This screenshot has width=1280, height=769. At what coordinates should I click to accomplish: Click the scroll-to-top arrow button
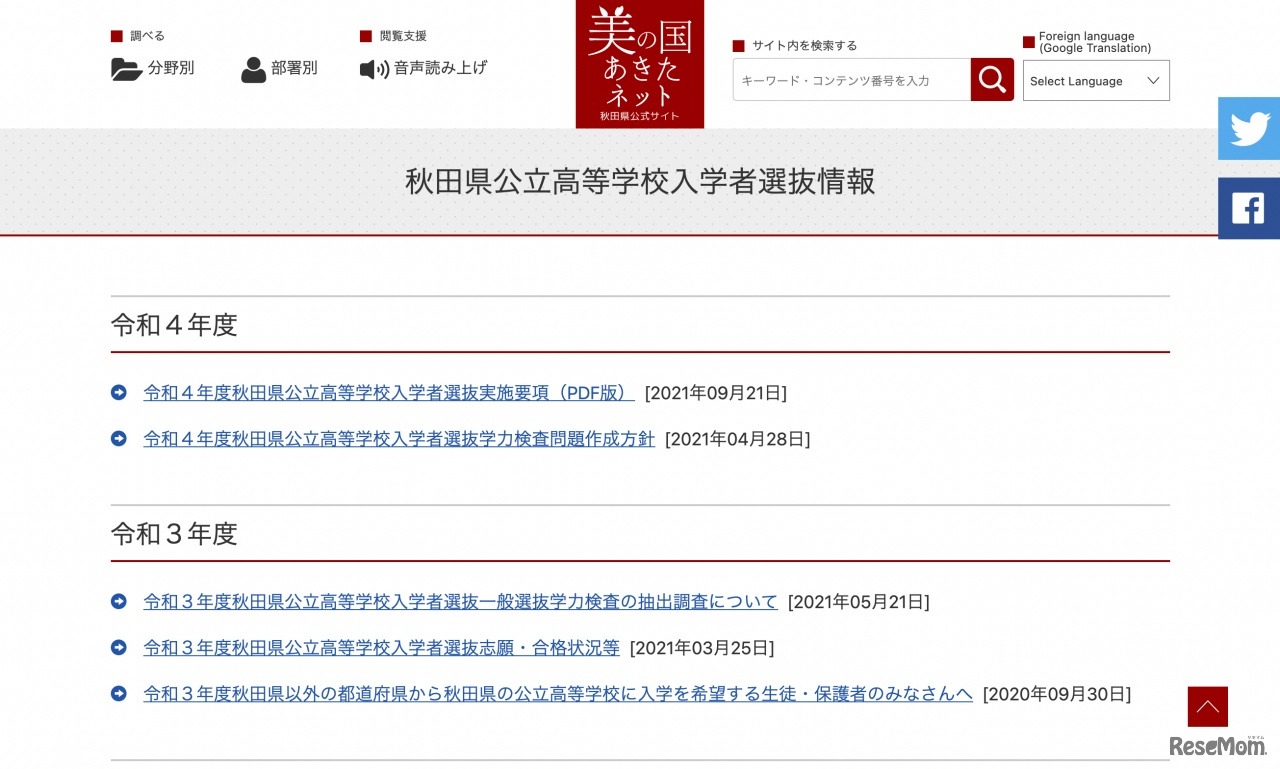(x=1207, y=706)
